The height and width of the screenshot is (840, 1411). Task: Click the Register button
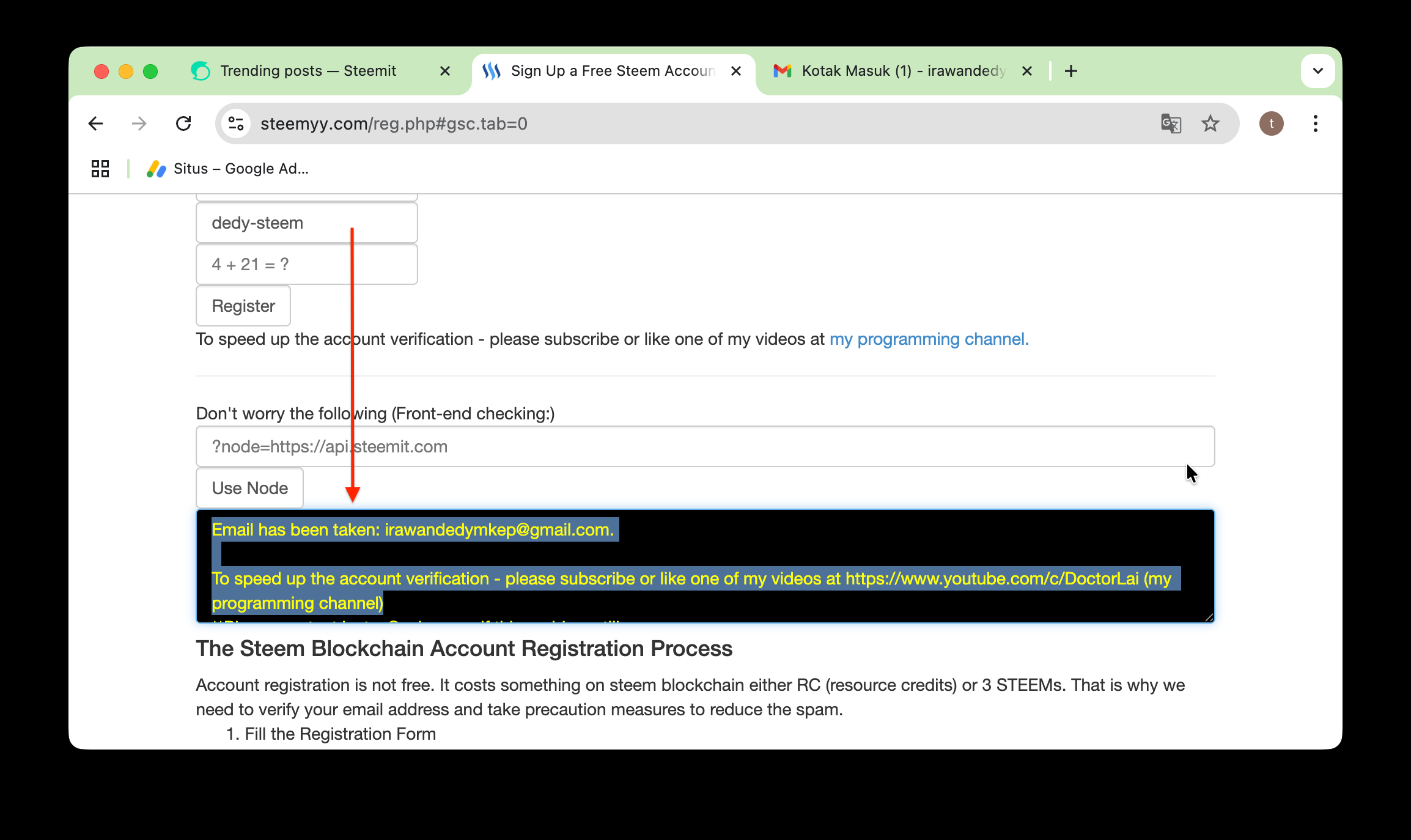(243, 306)
